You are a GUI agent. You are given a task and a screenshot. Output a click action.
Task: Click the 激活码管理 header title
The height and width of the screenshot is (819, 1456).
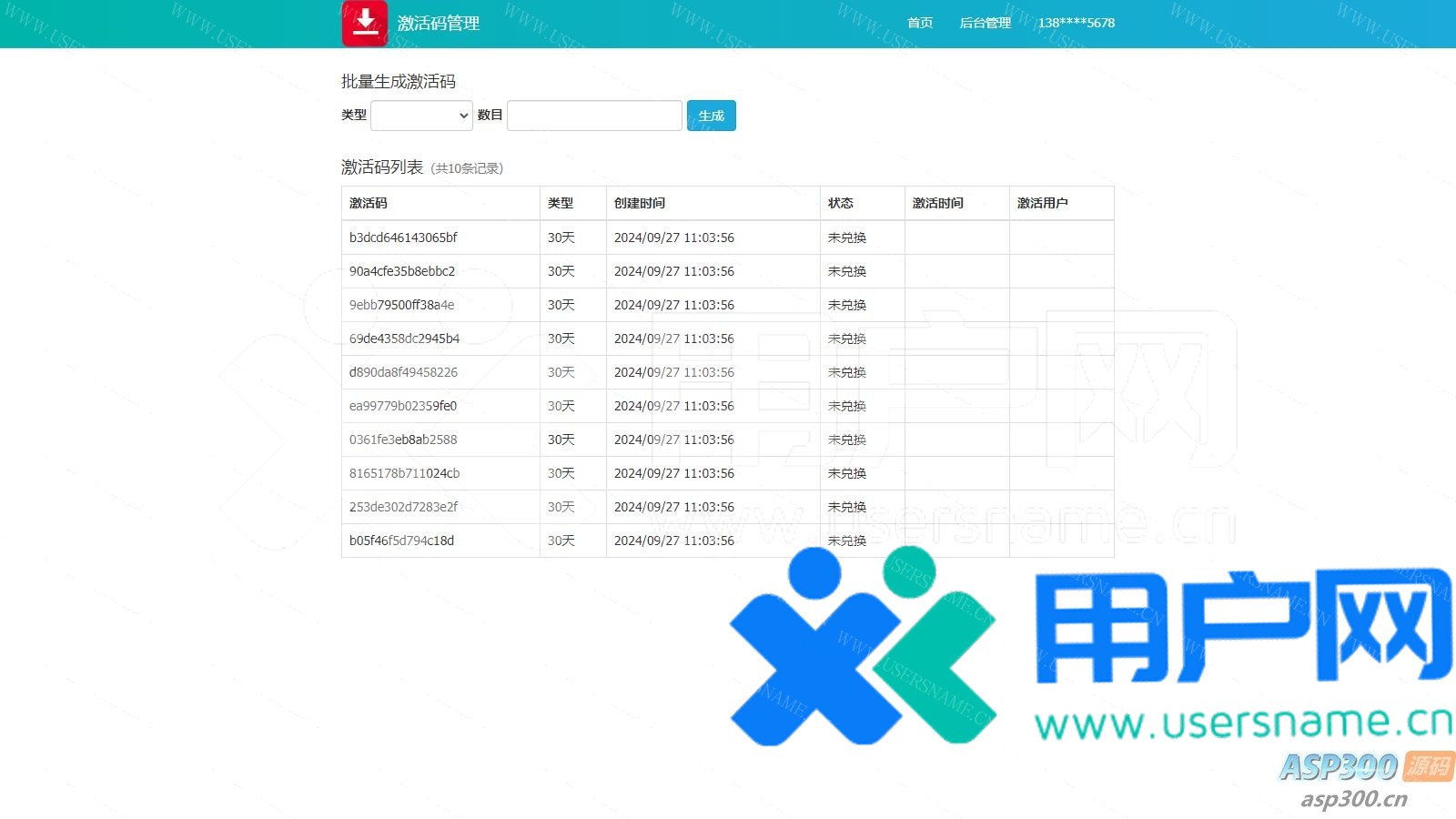(x=439, y=24)
